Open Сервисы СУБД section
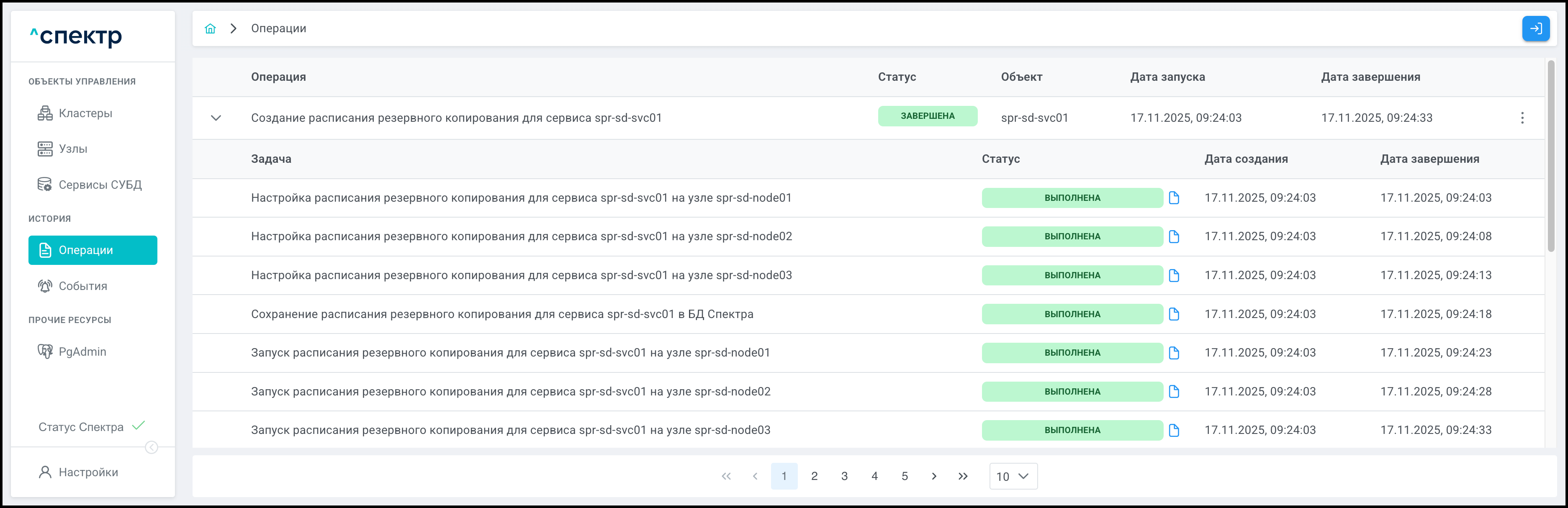The width and height of the screenshot is (1568, 508). 100,185
